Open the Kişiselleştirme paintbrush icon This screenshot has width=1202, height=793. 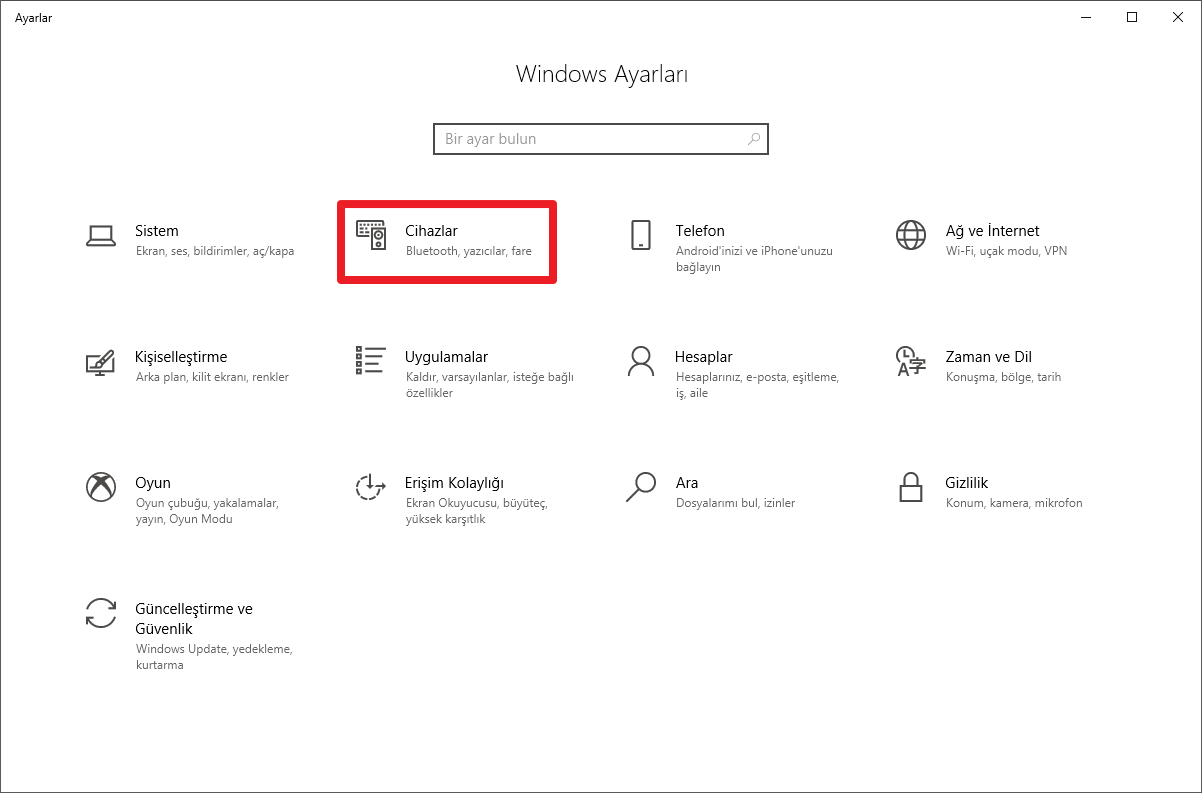pyautogui.click(x=100, y=361)
